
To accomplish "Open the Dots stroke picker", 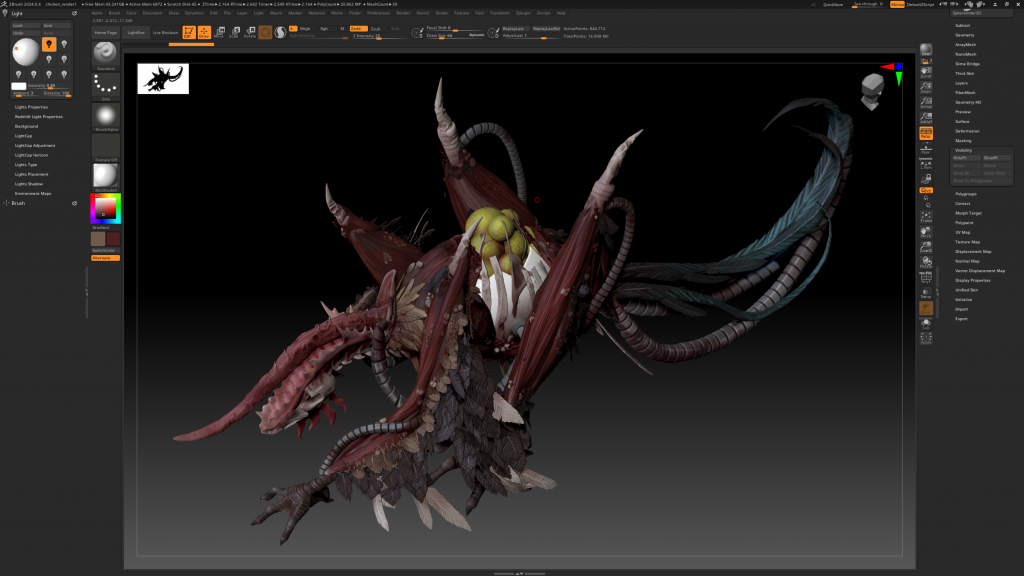I will pos(105,86).
